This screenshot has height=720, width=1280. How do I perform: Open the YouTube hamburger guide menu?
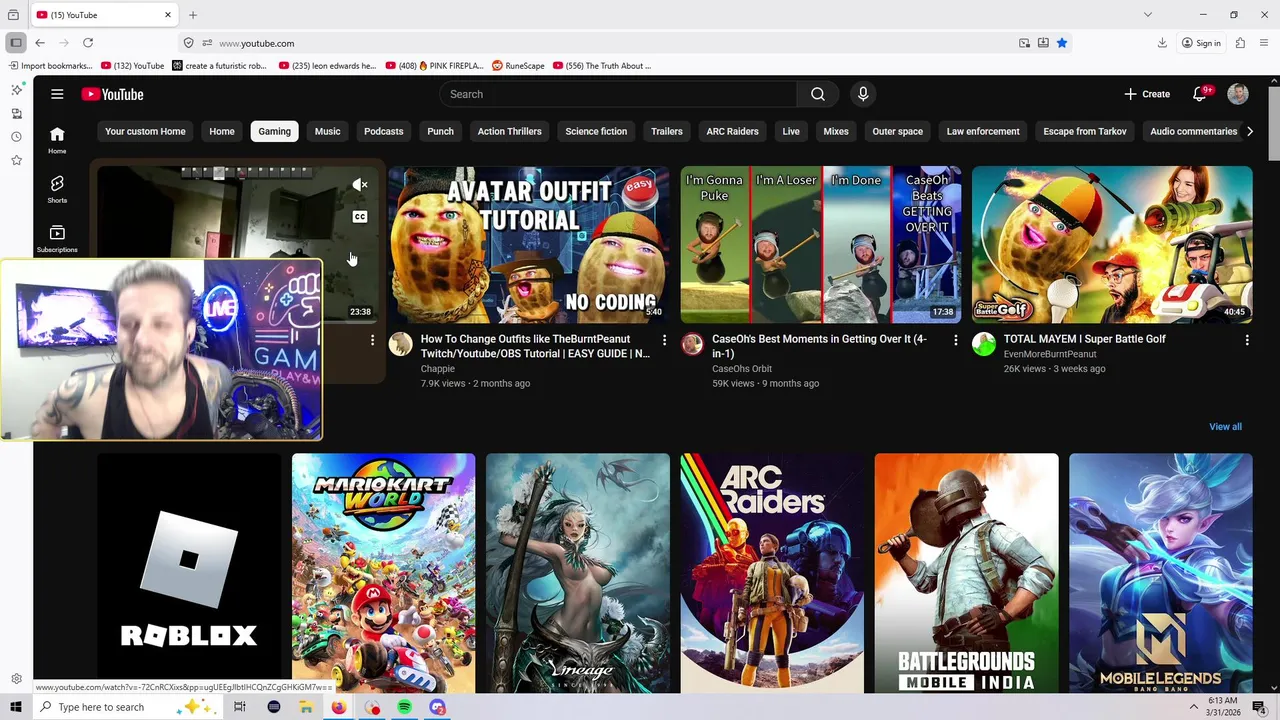click(57, 94)
